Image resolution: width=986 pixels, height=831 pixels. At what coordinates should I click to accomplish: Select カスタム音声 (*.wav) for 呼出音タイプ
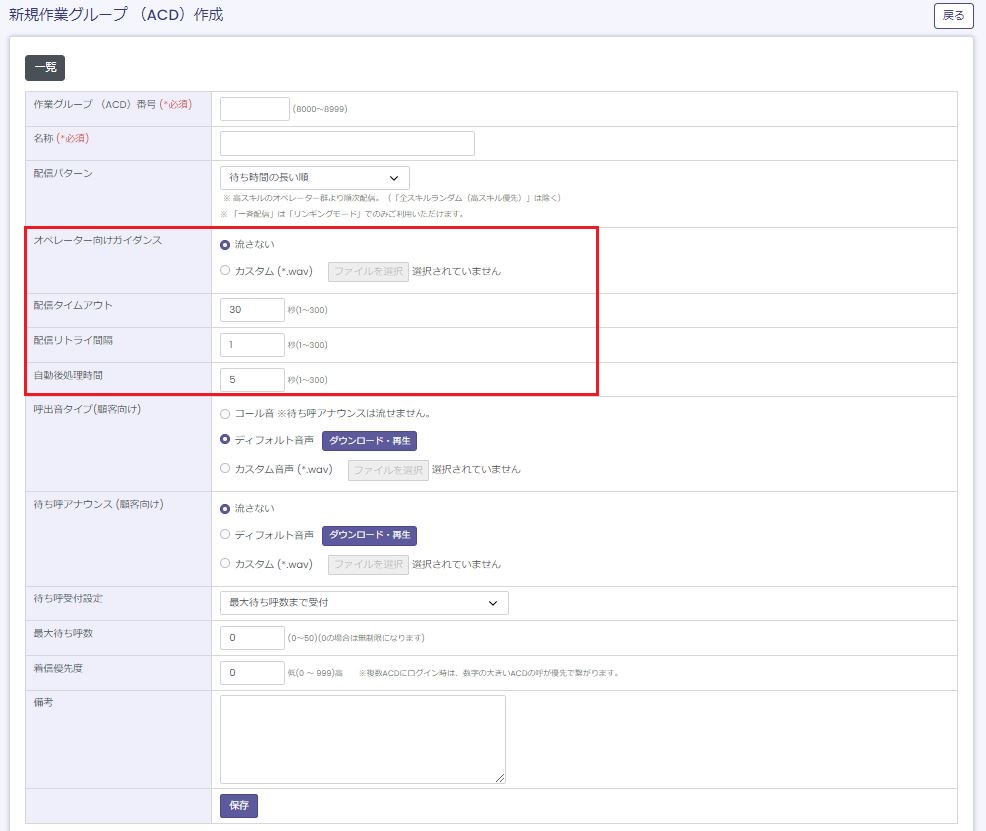pos(225,469)
